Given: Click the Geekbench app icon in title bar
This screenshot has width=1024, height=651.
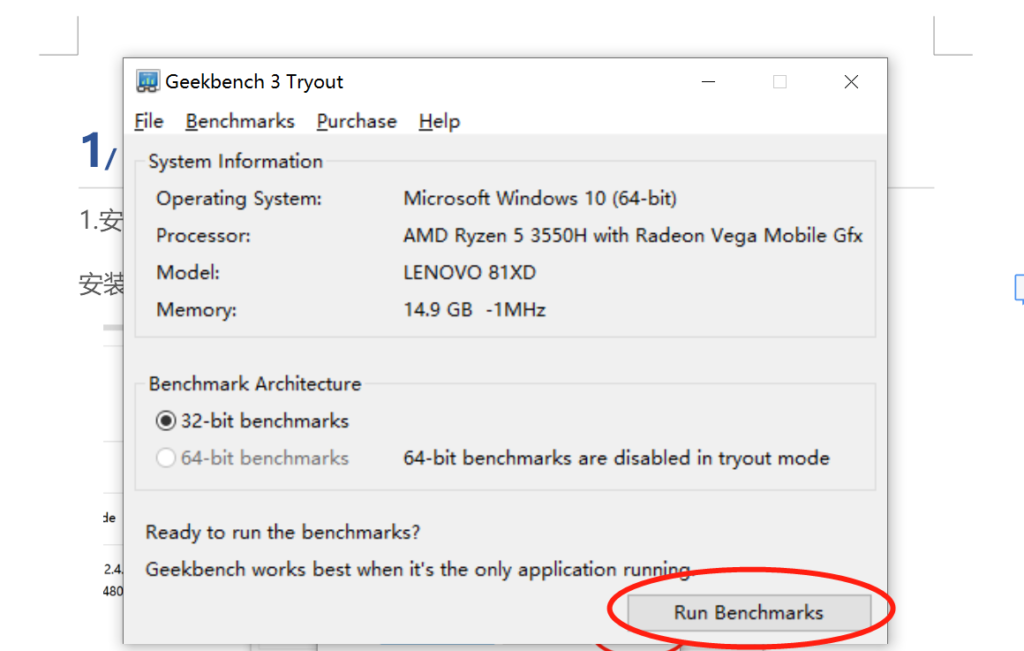Looking at the screenshot, I should [x=148, y=82].
